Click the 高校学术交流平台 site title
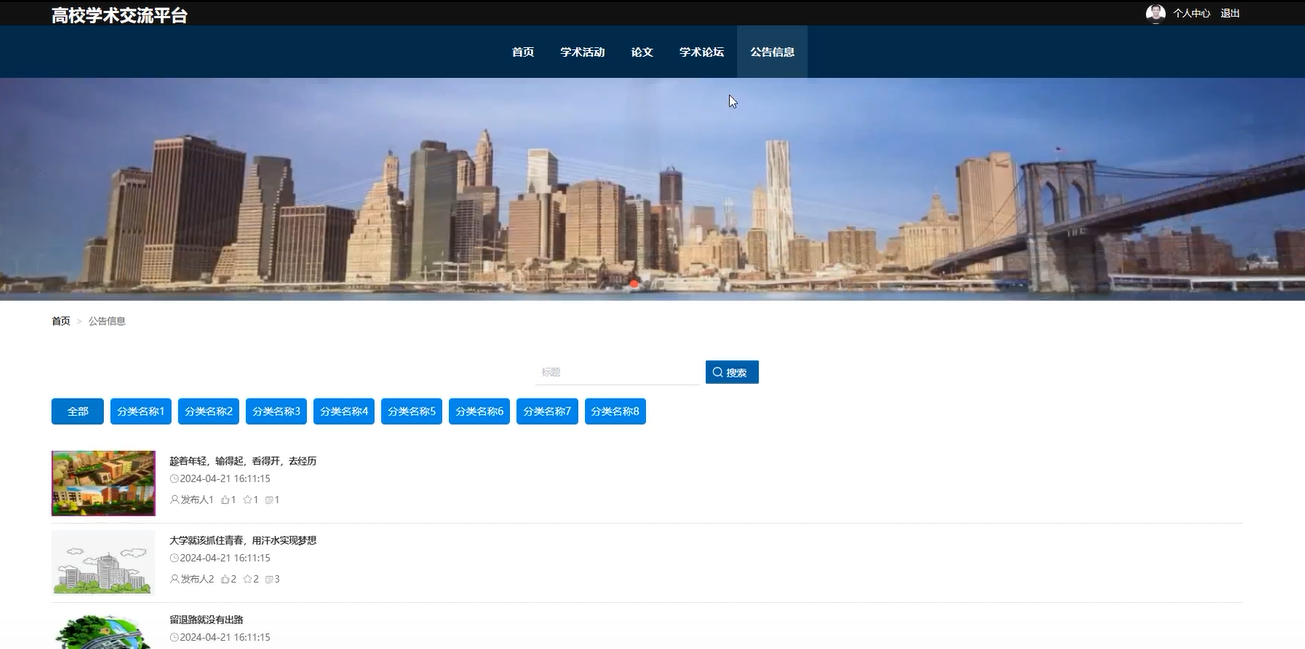The height and width of the screenshot is (649, 1305). tap(119, 15)
